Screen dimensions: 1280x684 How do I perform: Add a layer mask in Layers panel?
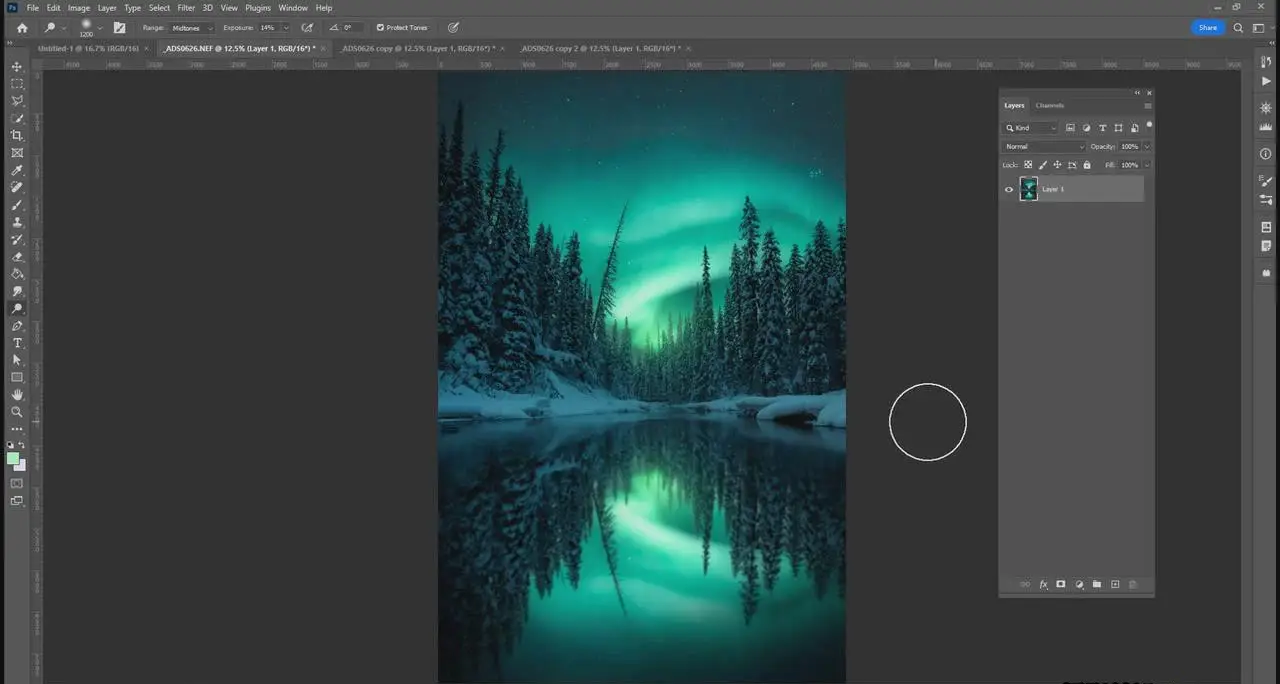[x=1061, y=584]
